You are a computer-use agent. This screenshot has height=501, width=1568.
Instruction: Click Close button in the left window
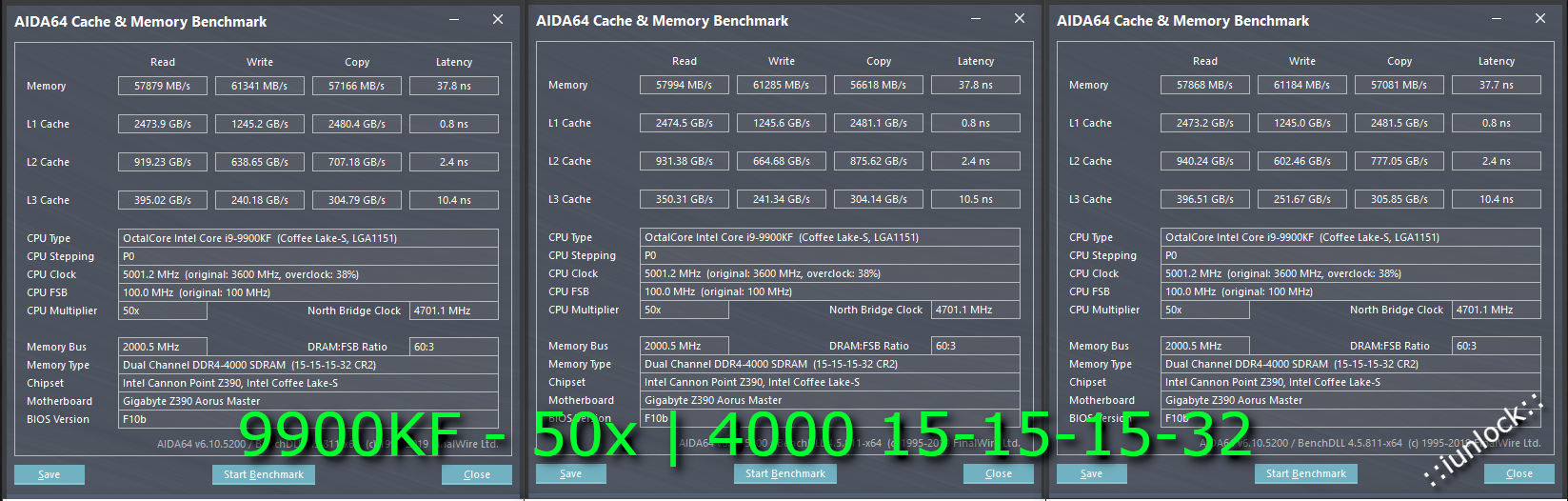477,474
